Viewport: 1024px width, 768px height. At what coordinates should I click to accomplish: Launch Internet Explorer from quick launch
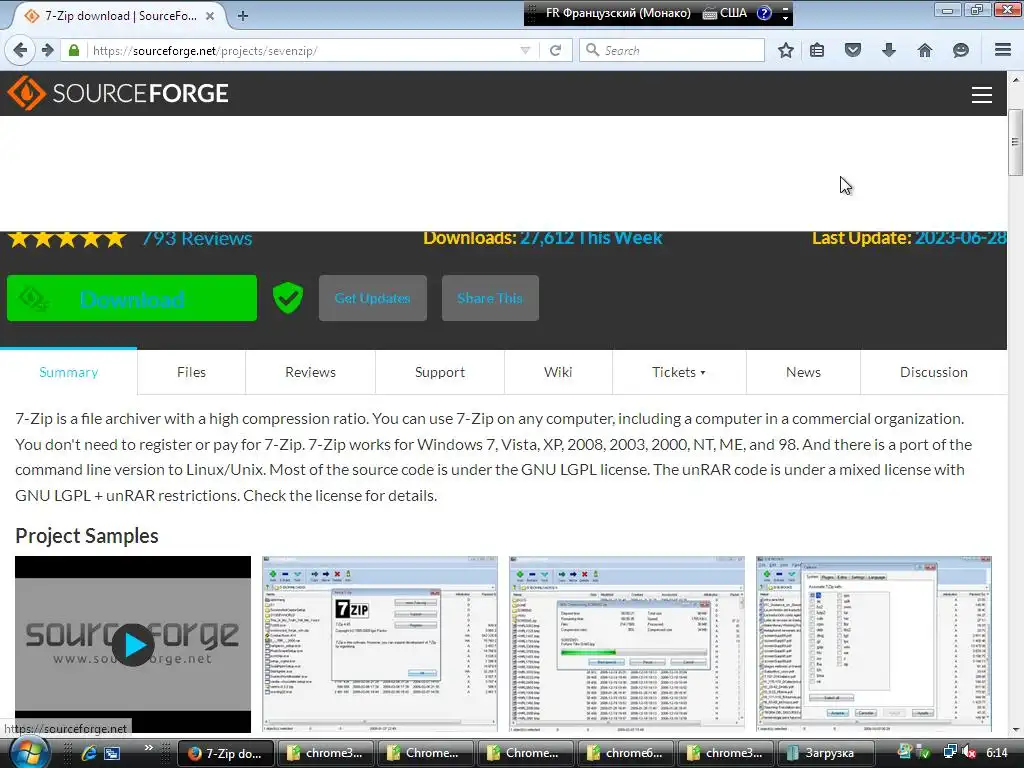(x=88, y=753)
